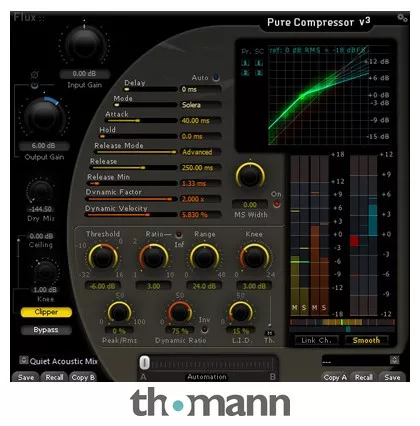Click the 24.0 dB range value

pyautogui.click(x=204, y=286)
